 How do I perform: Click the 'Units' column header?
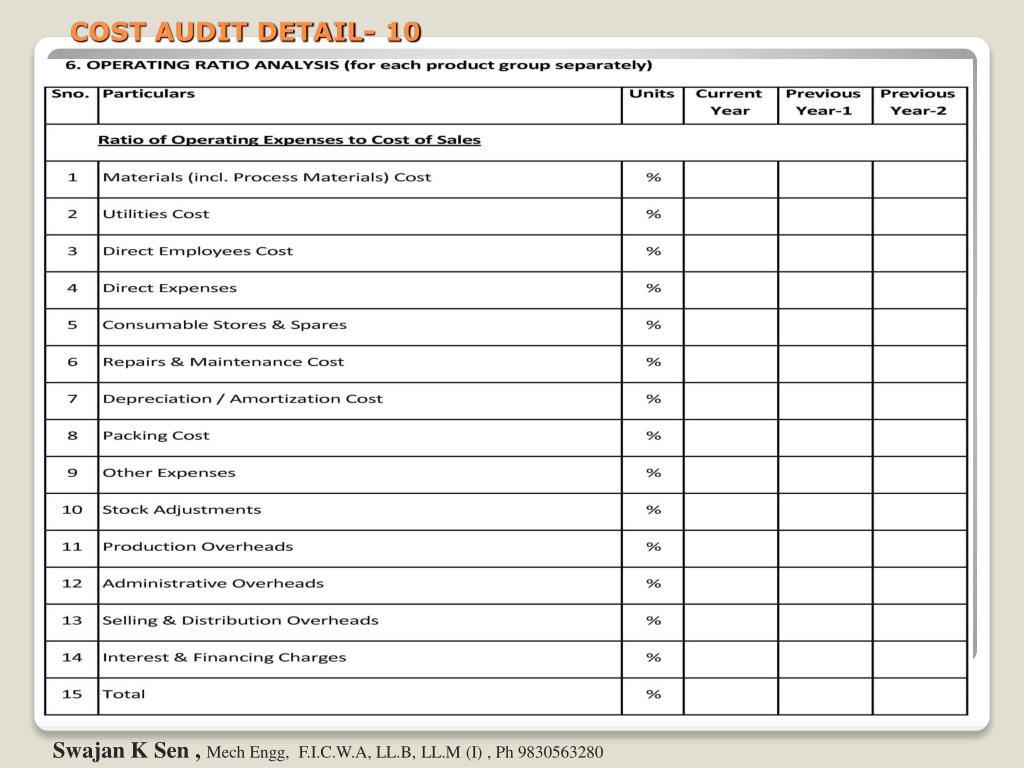pyautogui.click(x=652, y=94)
